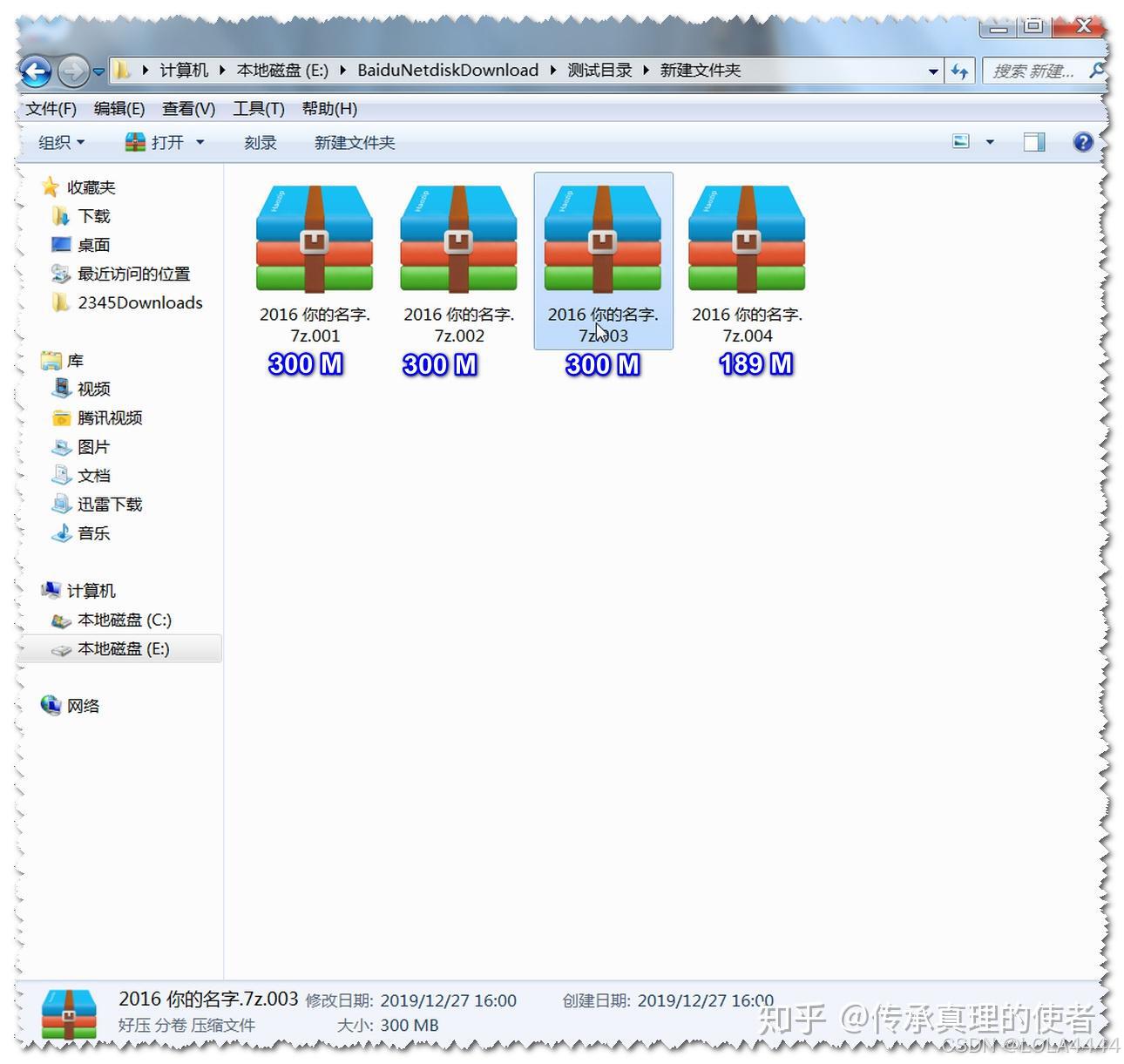Select 本地磁盘 (E:) in the address breadcrumb
This screenshot has height=1064, width=1124.
tap(282, 71)
